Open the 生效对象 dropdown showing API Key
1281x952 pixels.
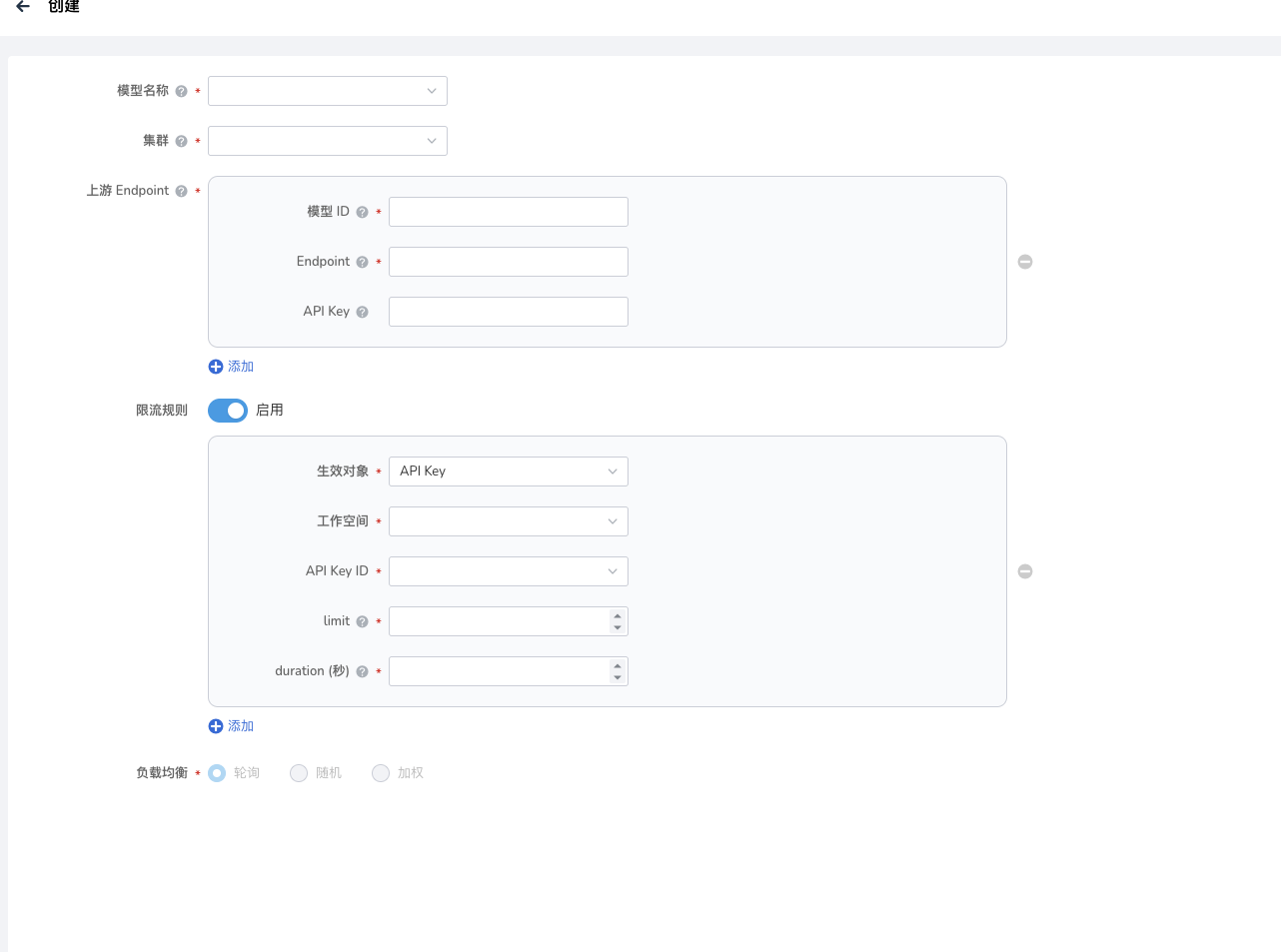(508, 472)
